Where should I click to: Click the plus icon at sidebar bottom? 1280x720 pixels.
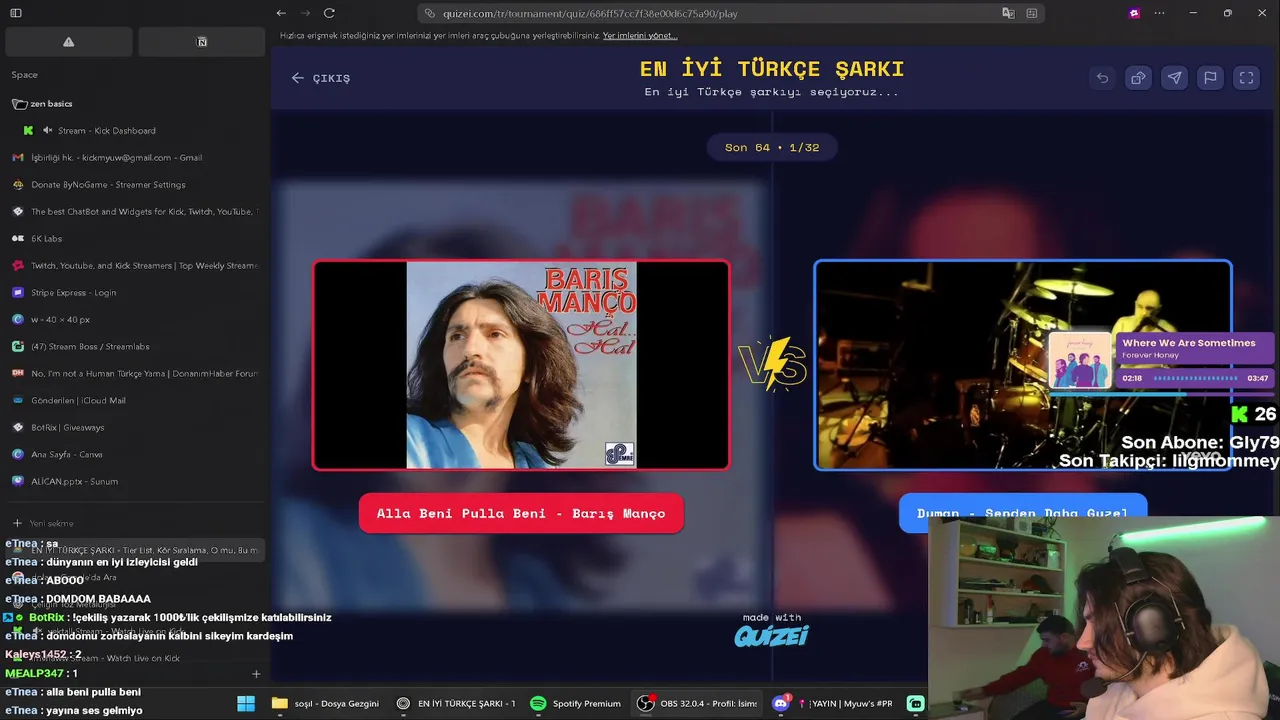tap(256, 674)
